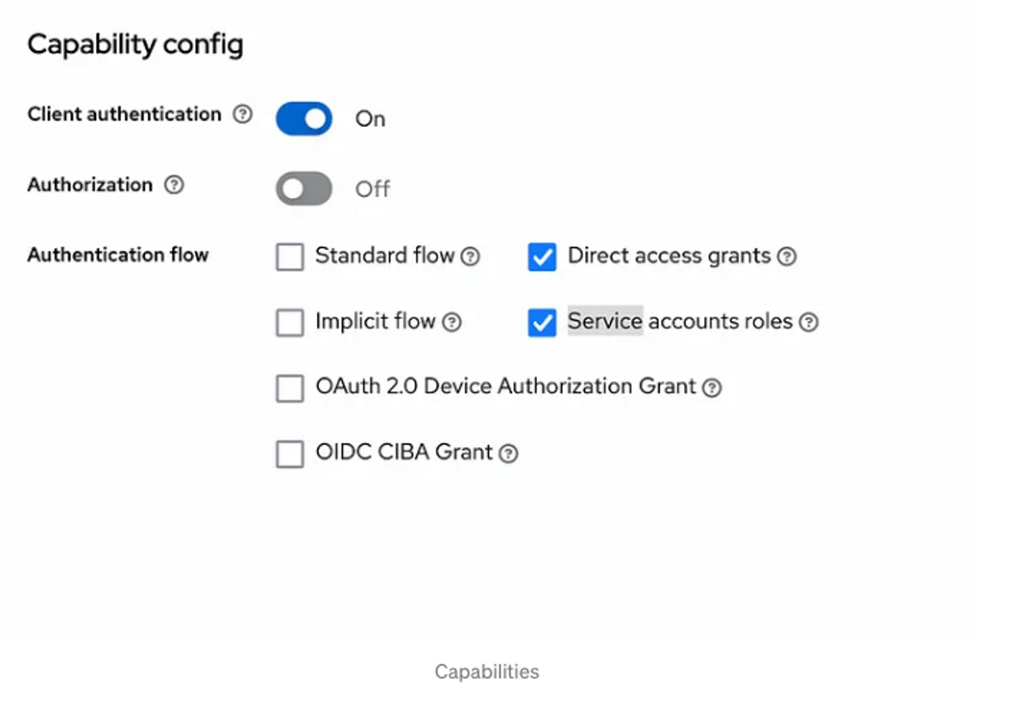
Task: Open the Client authentication help tooltip icon
Action: click(x=243, y=114)
